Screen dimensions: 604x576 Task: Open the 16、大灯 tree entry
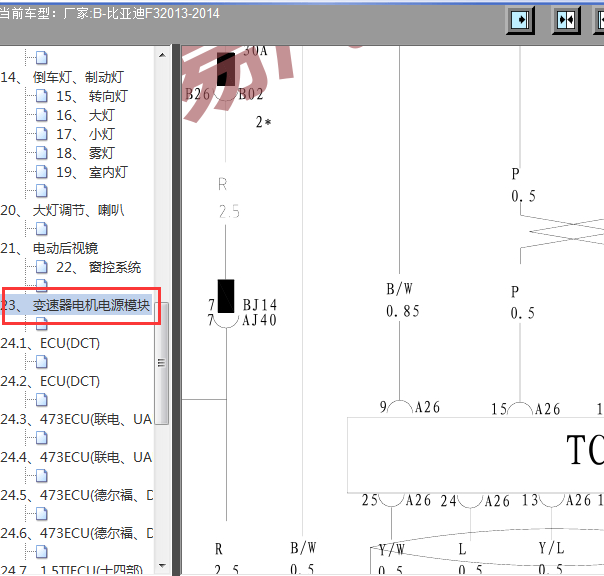click(x=86, y=115)
